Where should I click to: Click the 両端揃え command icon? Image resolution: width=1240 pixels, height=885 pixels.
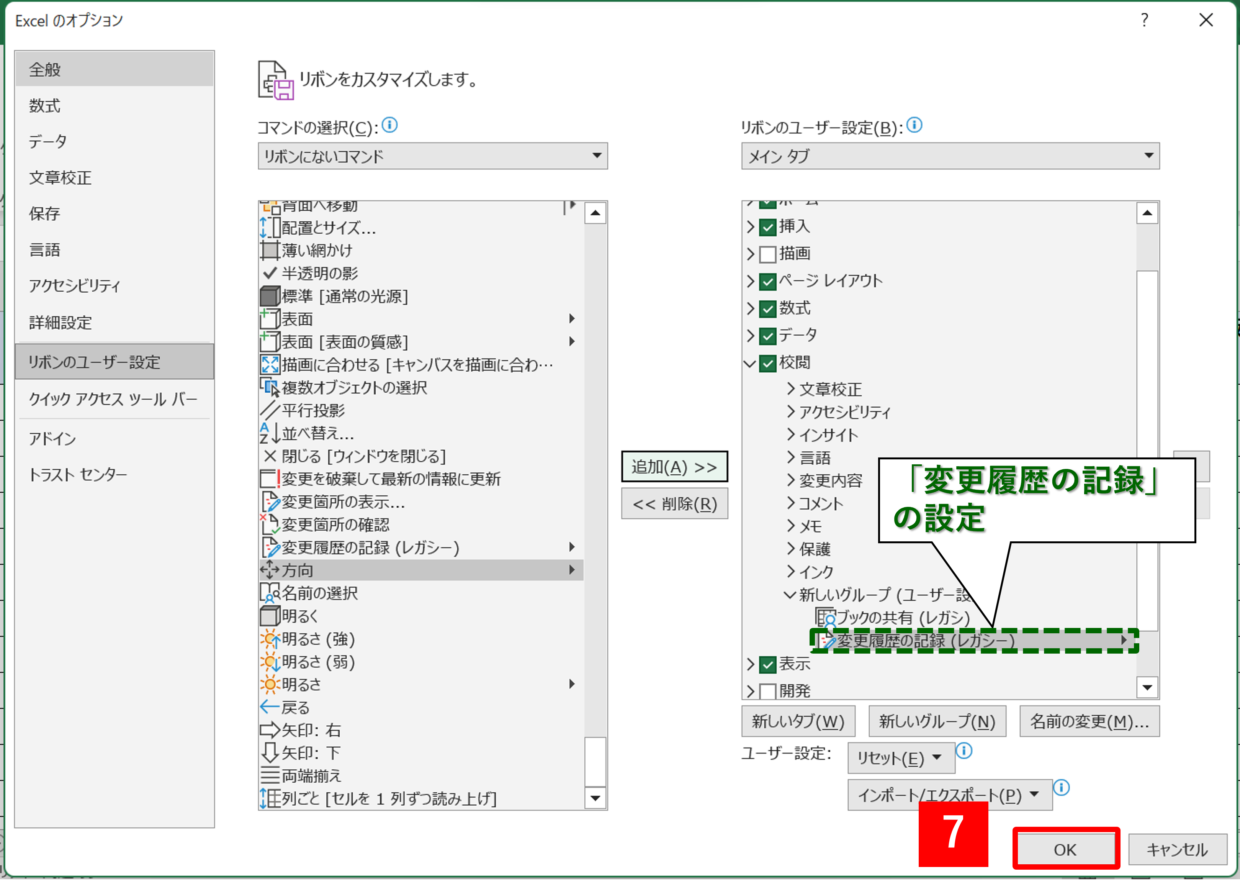point(270,775)
